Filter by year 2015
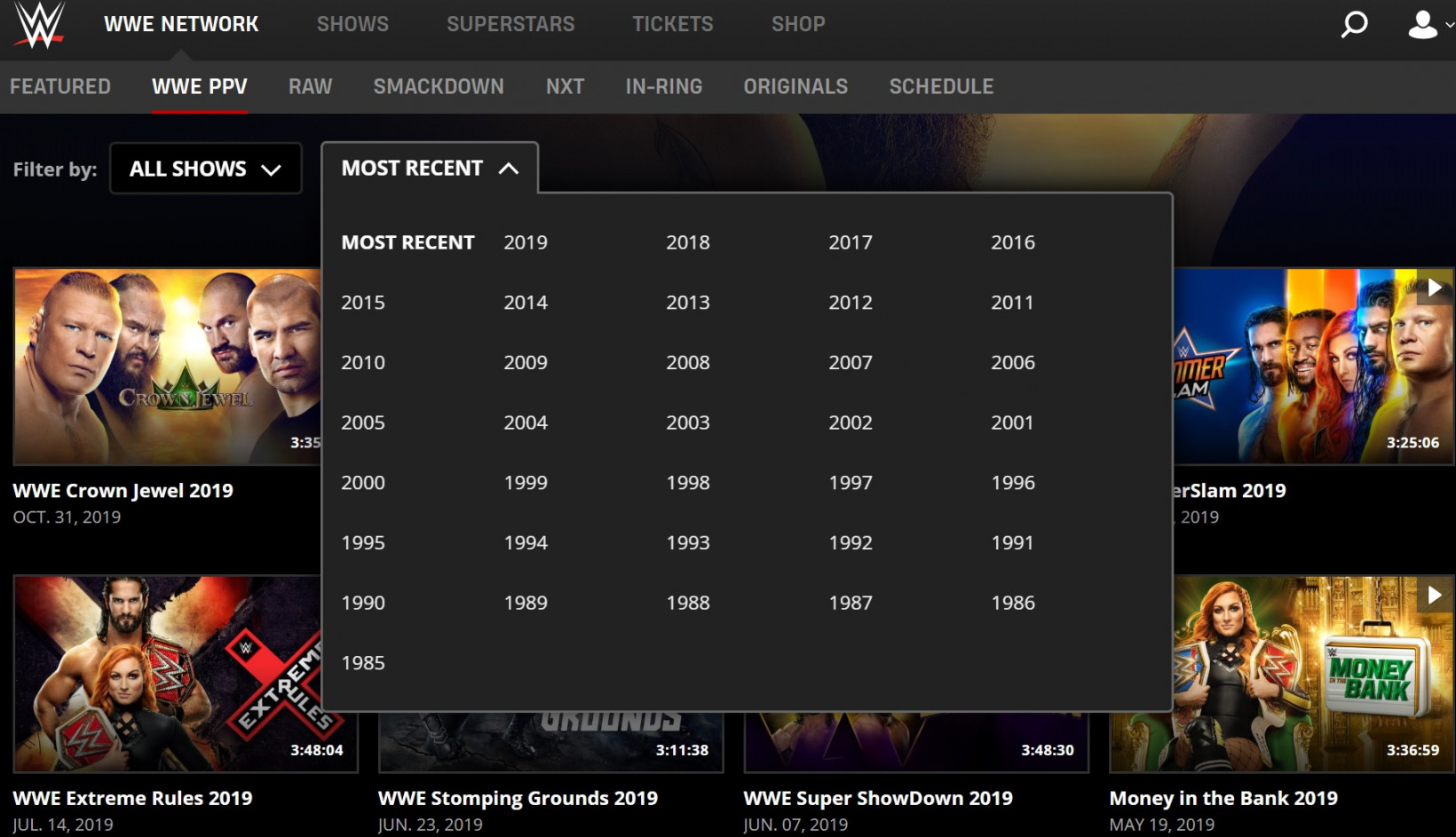 (363, 303)
